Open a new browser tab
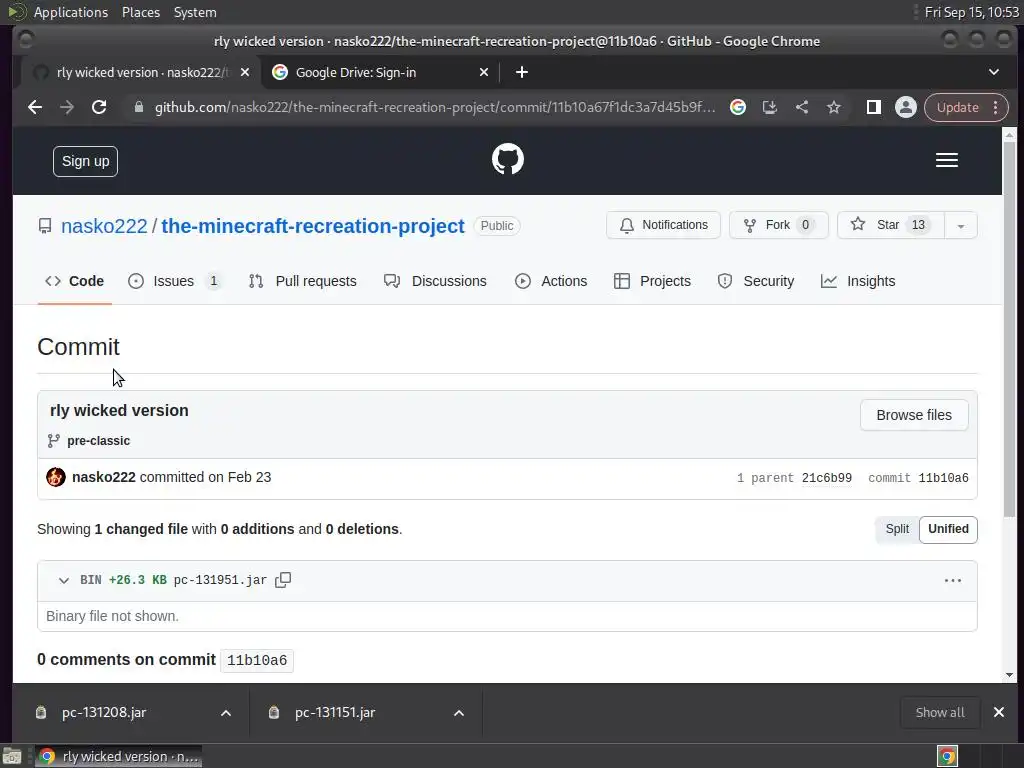Viewport: 1024px width, 768px height. [x=522, y=72]
